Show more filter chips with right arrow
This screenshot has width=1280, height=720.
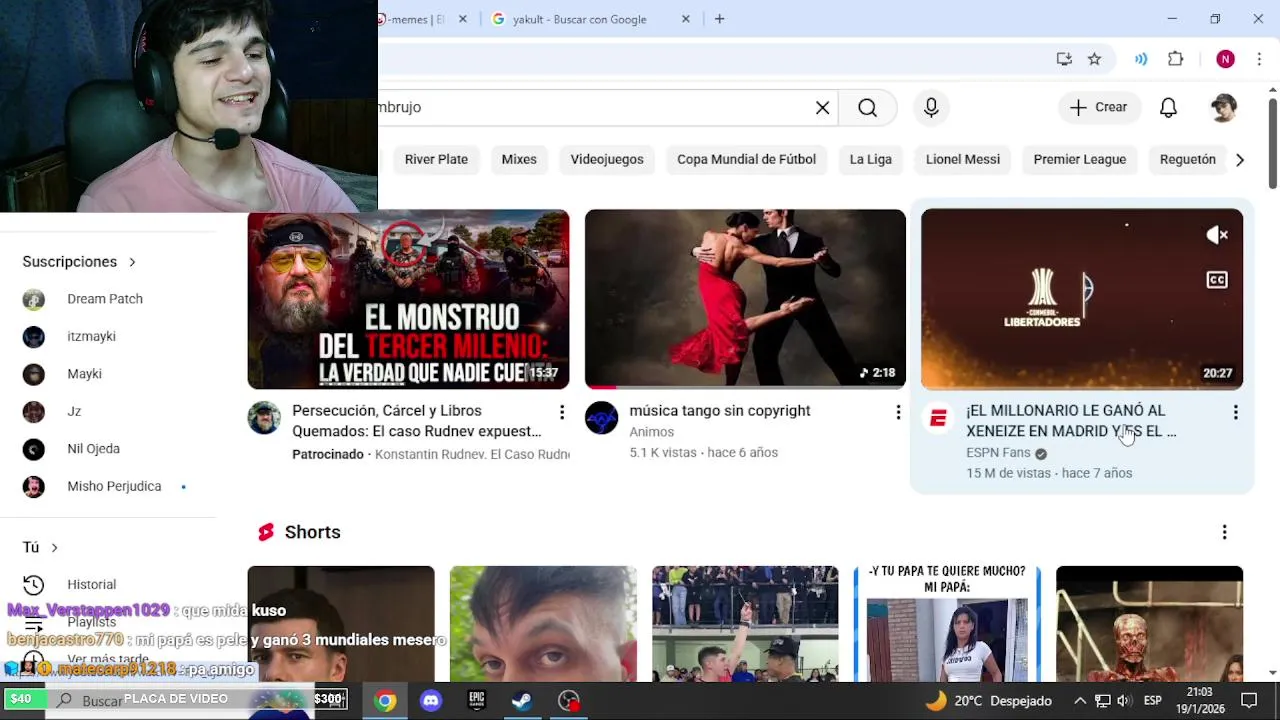1240,159
